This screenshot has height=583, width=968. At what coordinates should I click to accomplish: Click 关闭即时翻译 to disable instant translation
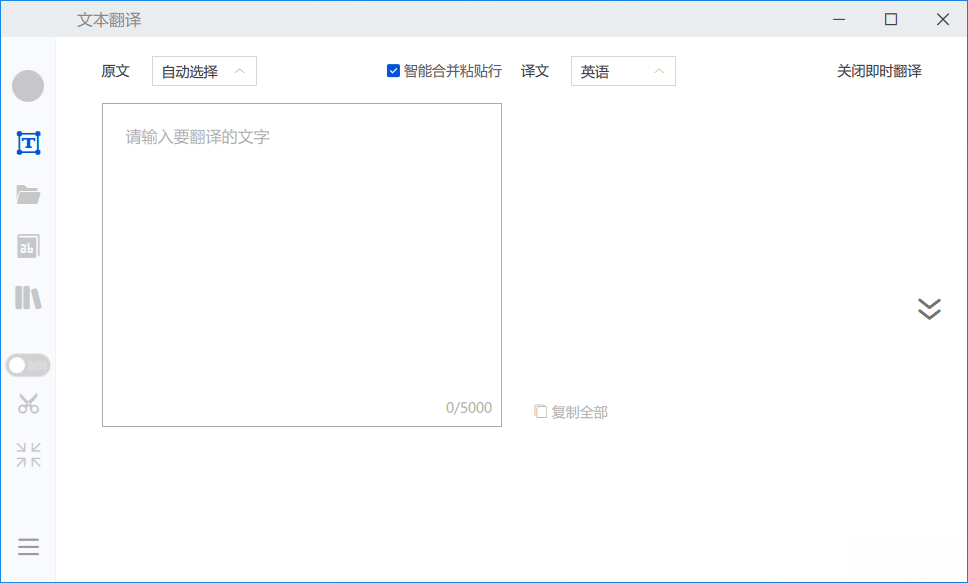coord(879,71)
